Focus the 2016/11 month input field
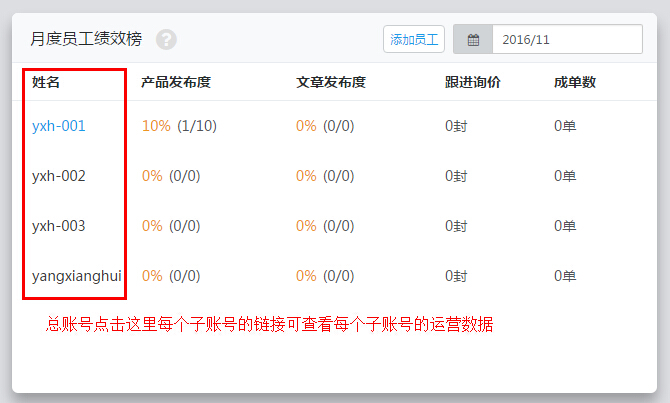 click(566, 40)
